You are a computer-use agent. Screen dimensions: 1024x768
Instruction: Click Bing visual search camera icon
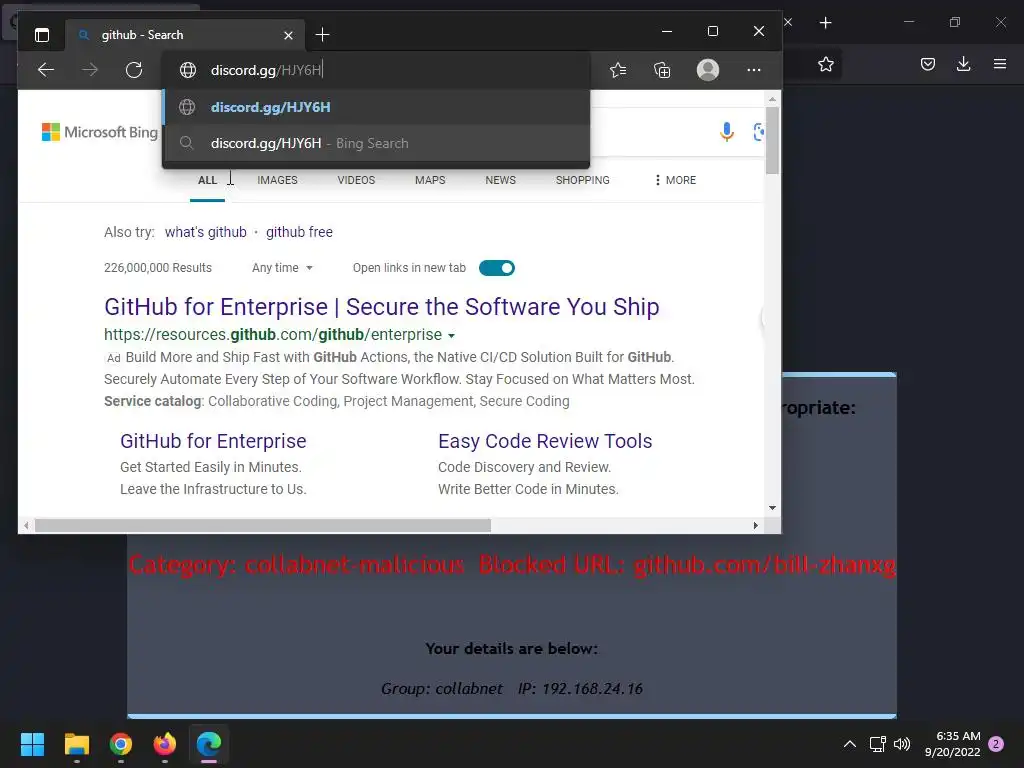(758, 132)
